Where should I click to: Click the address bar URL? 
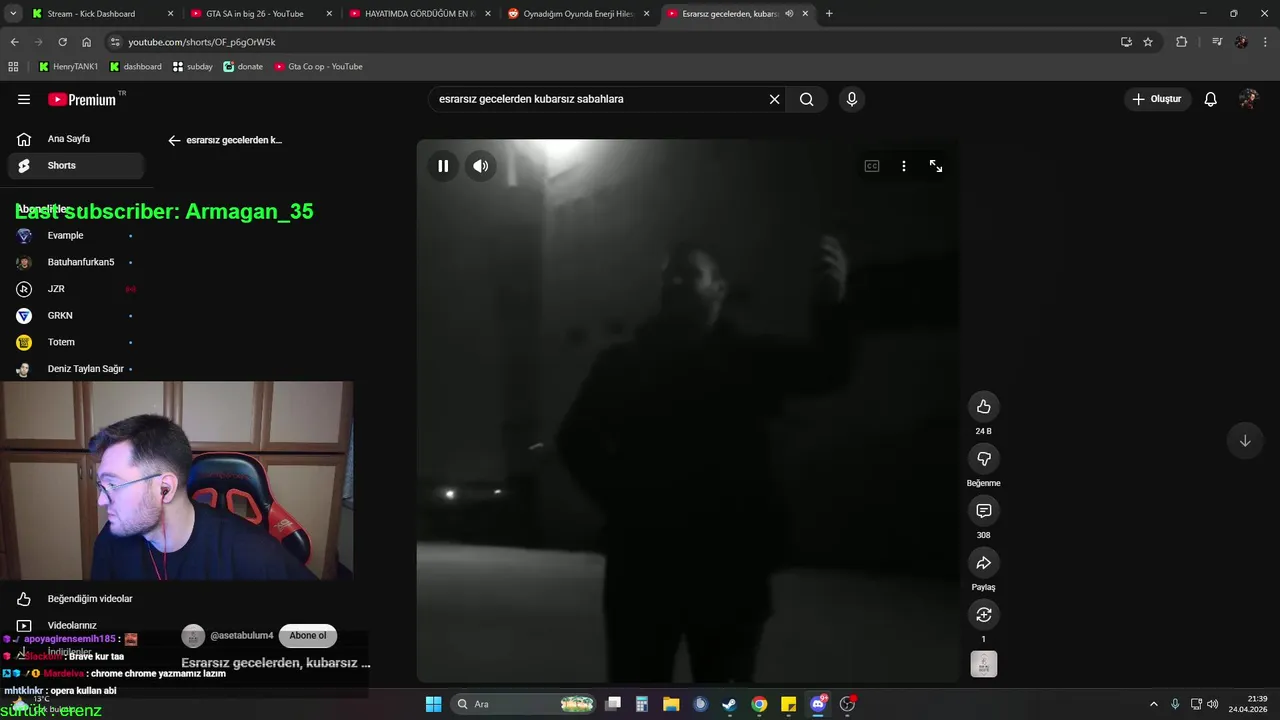click(x=202, y=42)
